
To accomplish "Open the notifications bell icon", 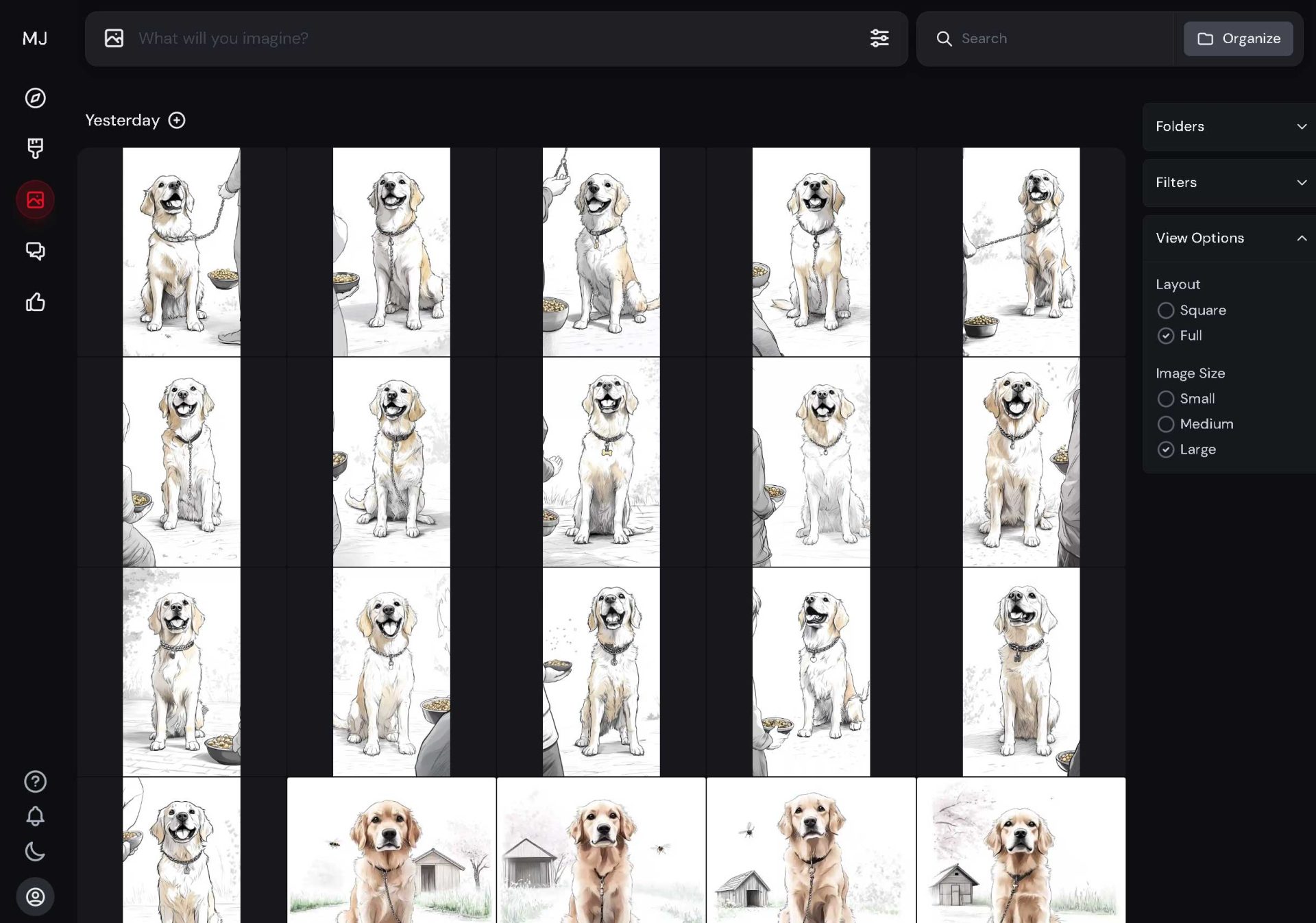I will 35,816.
